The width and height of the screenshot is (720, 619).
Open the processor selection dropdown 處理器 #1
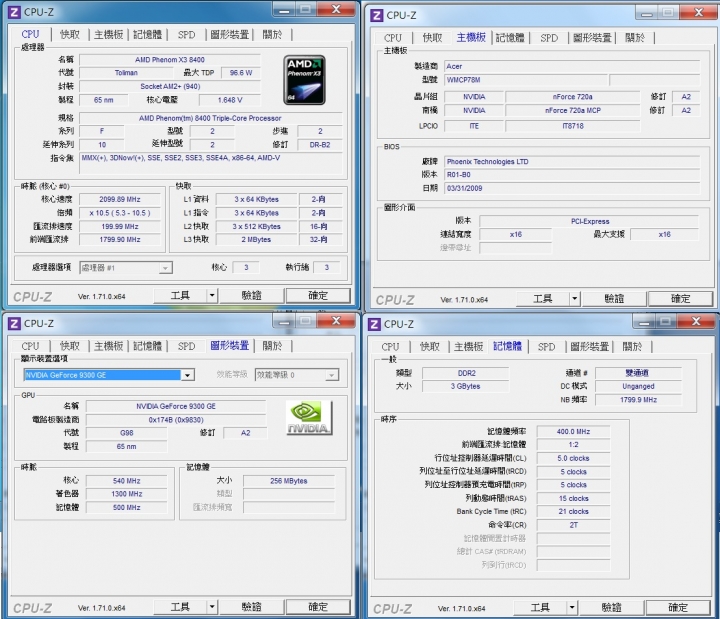click(x=126, y=268)
